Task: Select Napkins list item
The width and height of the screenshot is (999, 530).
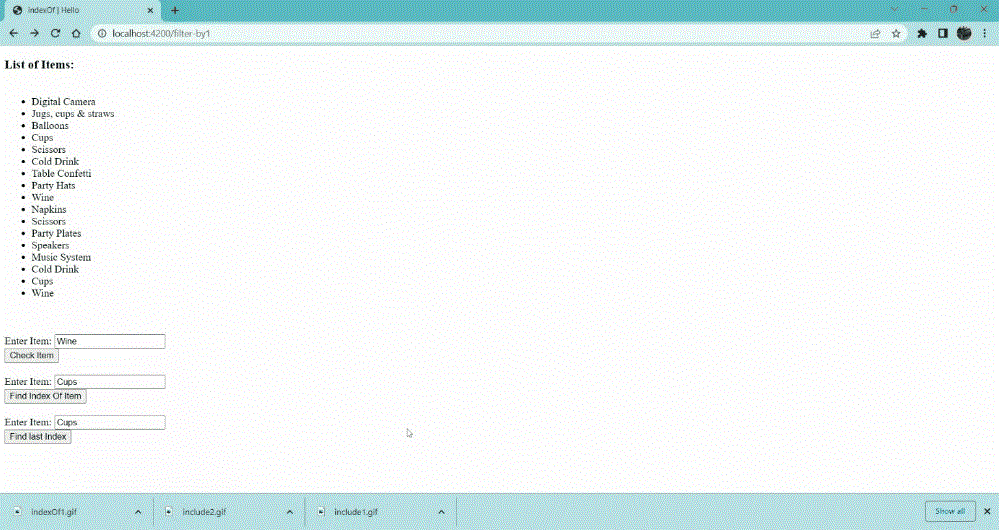Action: 48,210
